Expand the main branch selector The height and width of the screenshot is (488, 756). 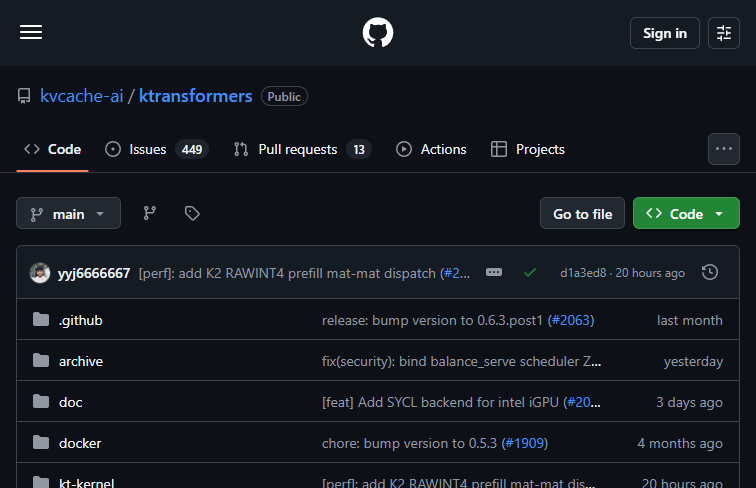tap(68, 213)
